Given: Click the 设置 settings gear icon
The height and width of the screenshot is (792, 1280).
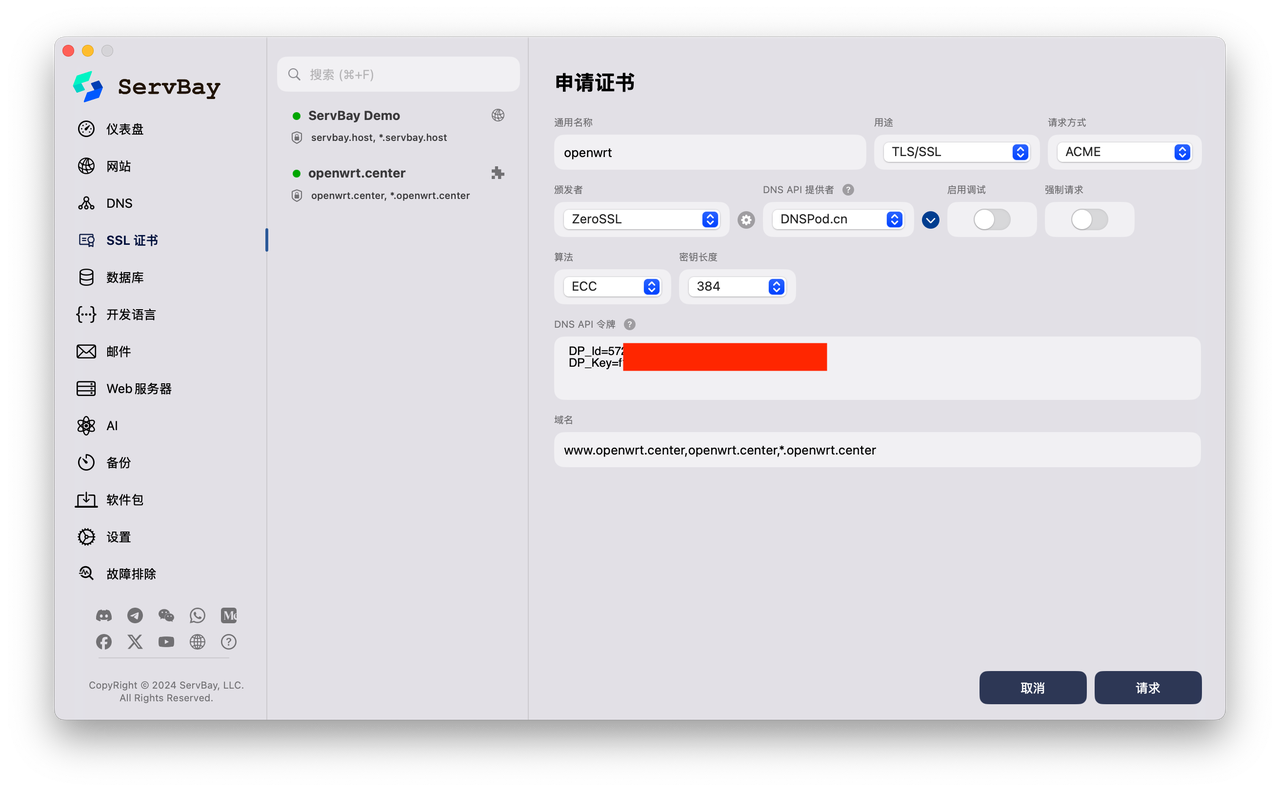Looking at the screenshot, I should 87,537.
